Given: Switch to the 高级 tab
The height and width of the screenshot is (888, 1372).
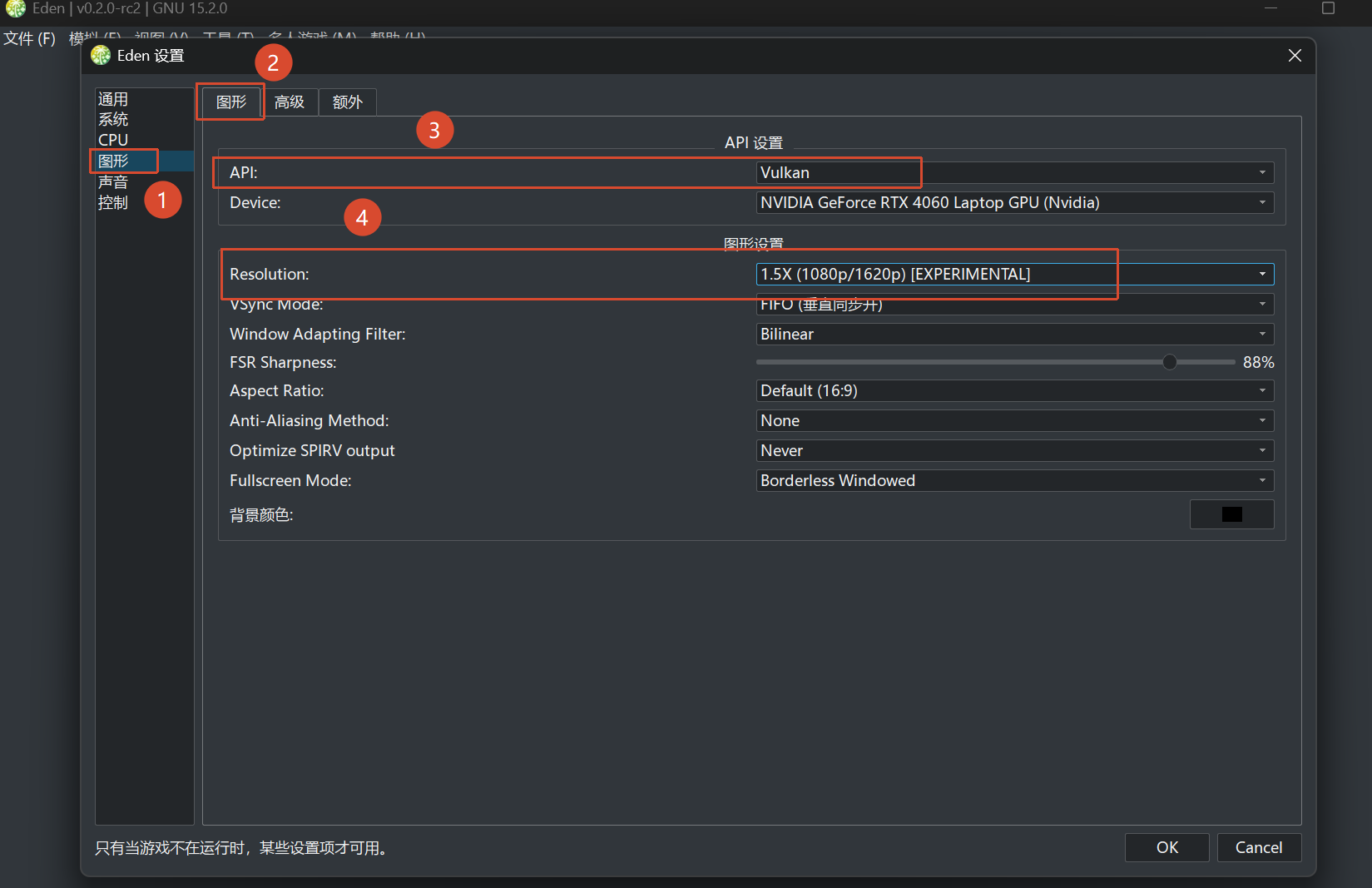Looking at the screenshot, I should tap(290, 102).
